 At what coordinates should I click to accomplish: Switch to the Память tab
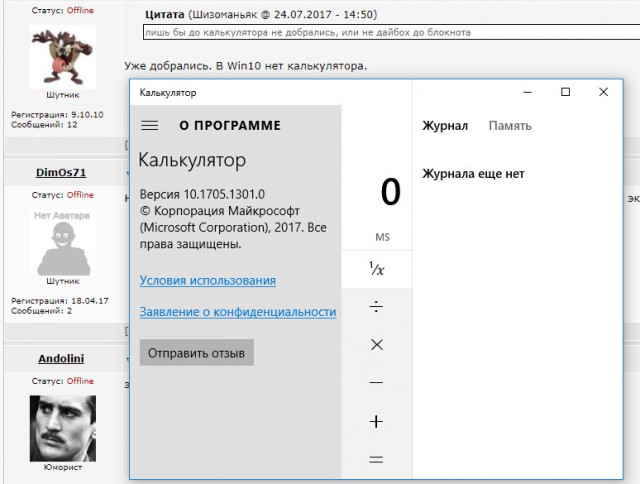(x=510, y=126)
